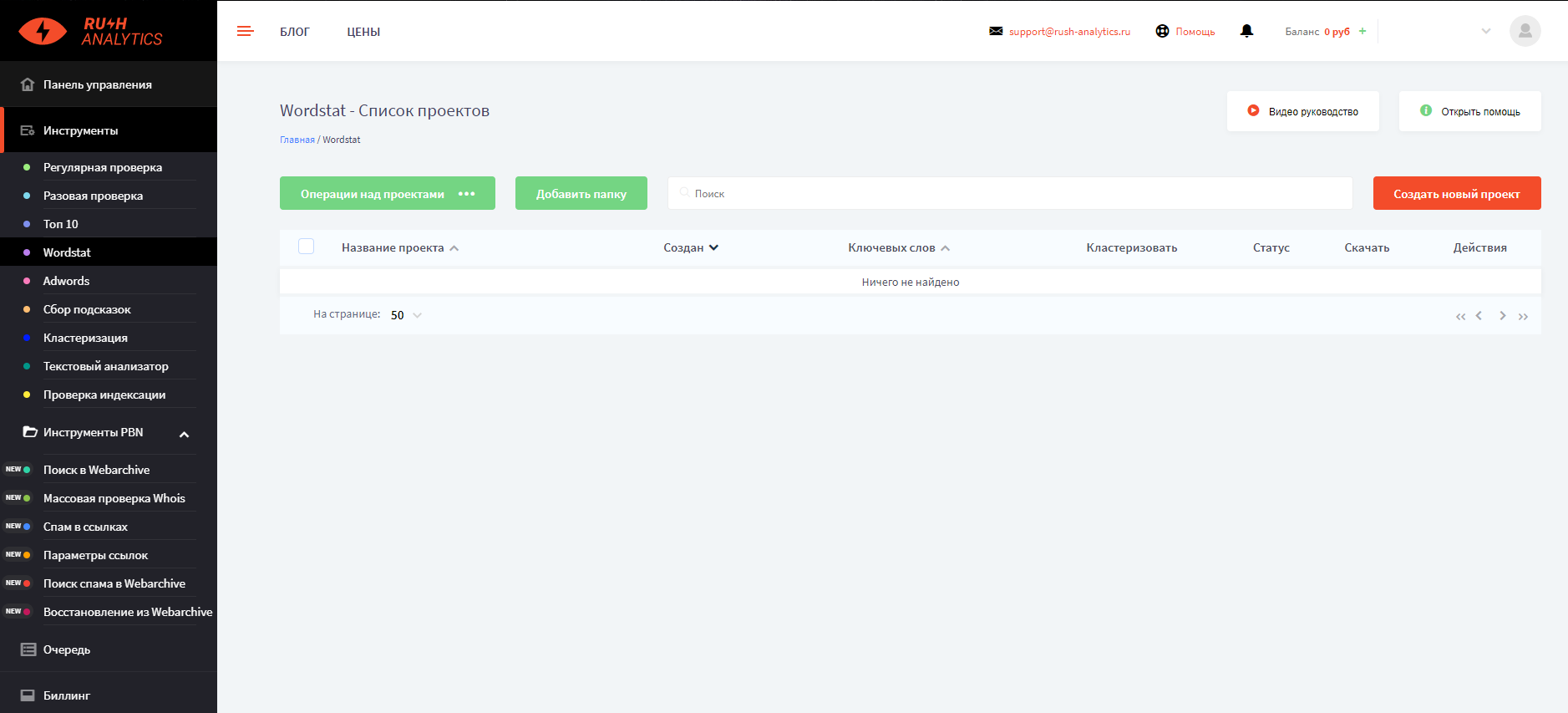Collapse the Инструменты PBN section chevron

click(185, 435)
